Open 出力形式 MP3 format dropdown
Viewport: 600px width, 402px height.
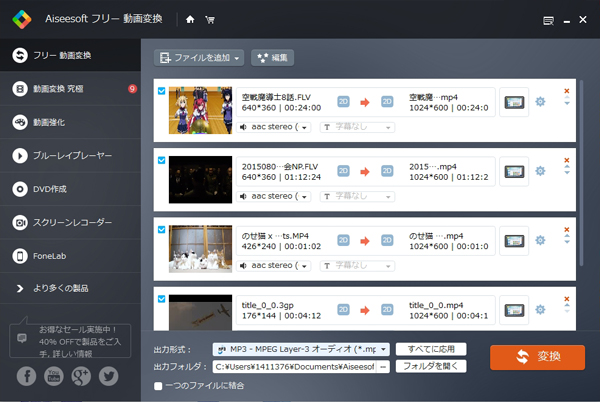point(301,349)
